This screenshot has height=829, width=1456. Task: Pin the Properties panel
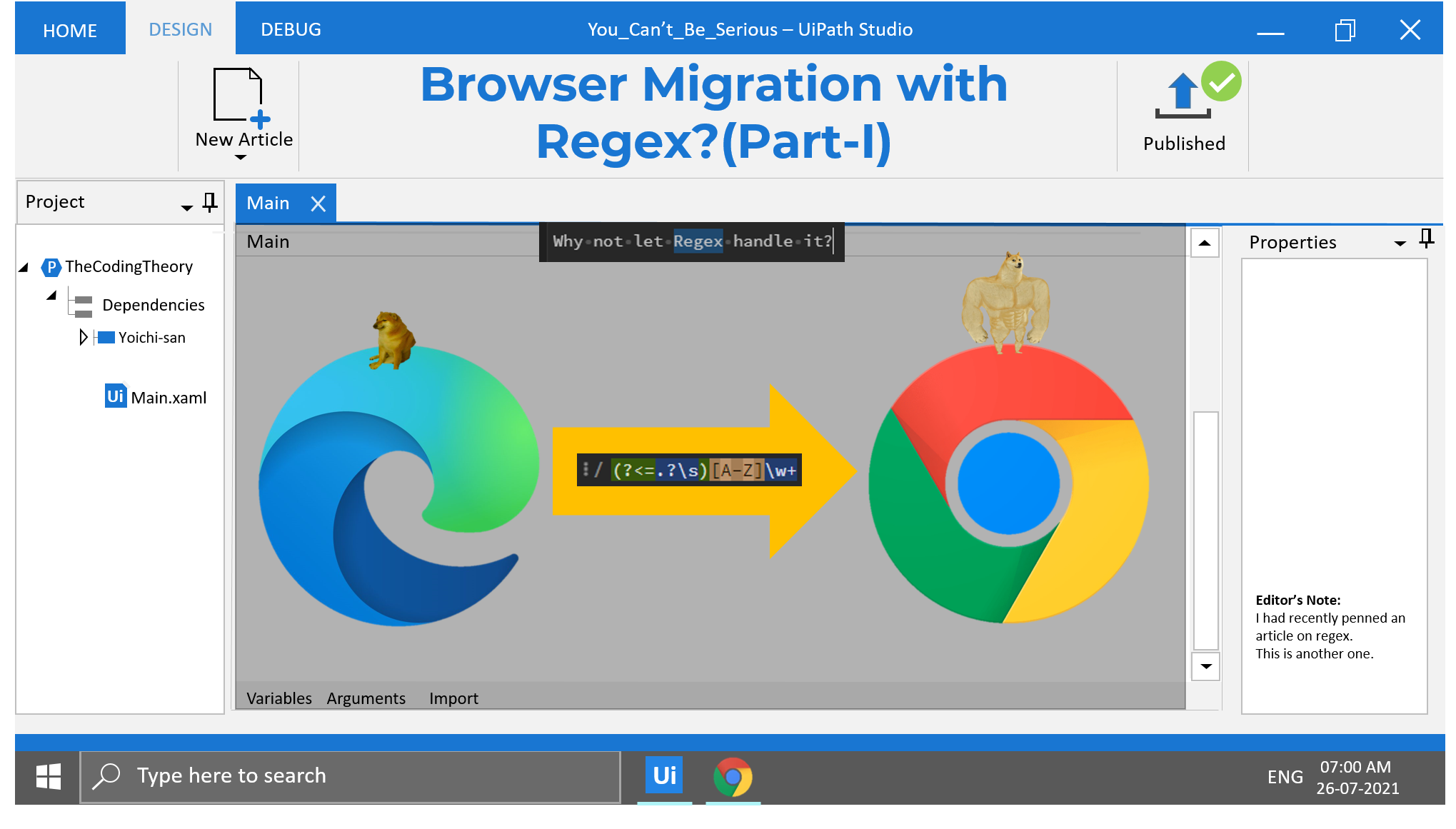coord(1427,238)
